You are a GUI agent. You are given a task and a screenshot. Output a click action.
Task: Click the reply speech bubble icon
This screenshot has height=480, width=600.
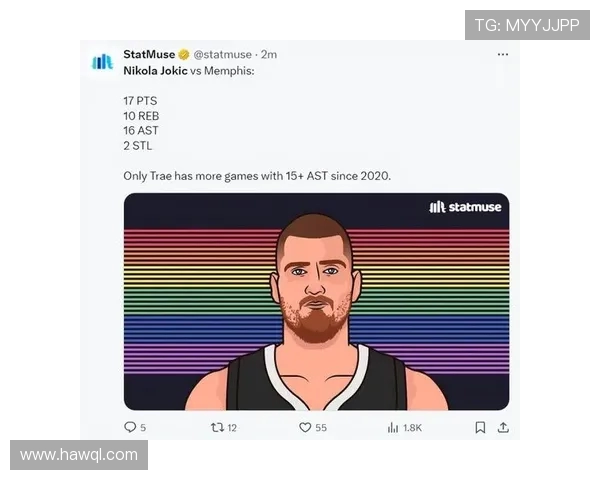[x=130, y=427]
